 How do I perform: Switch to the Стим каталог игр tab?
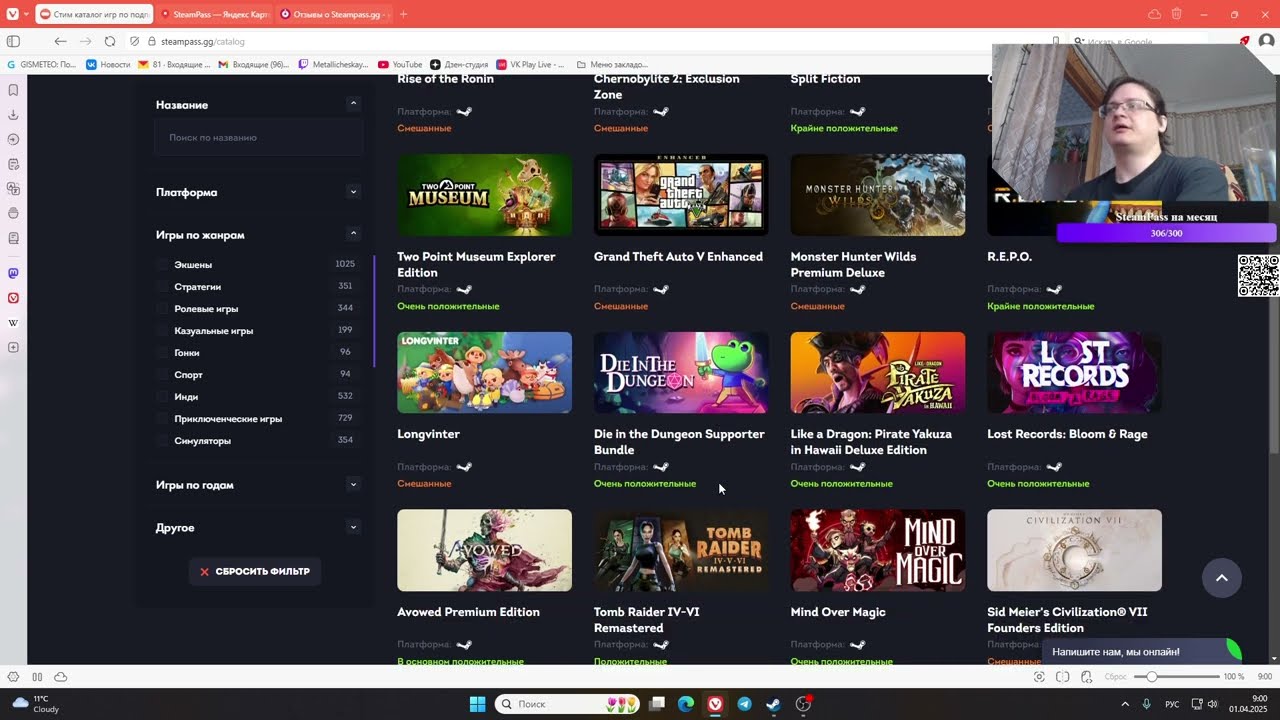pos(95,14)
